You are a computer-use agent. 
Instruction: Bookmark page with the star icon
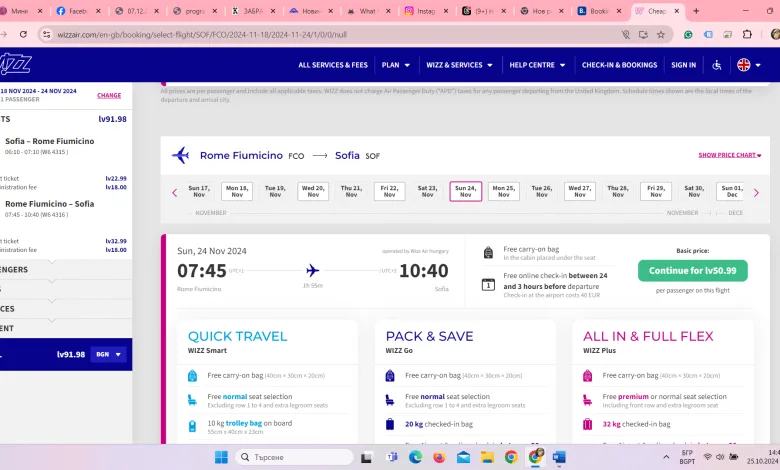661,34
